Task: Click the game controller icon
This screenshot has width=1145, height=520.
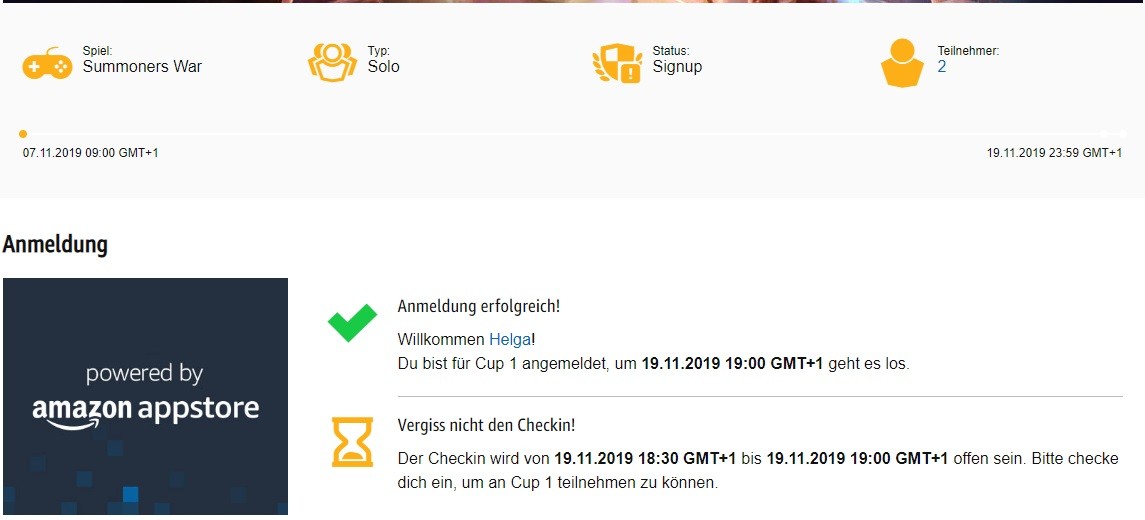Action: click(47, 63)
